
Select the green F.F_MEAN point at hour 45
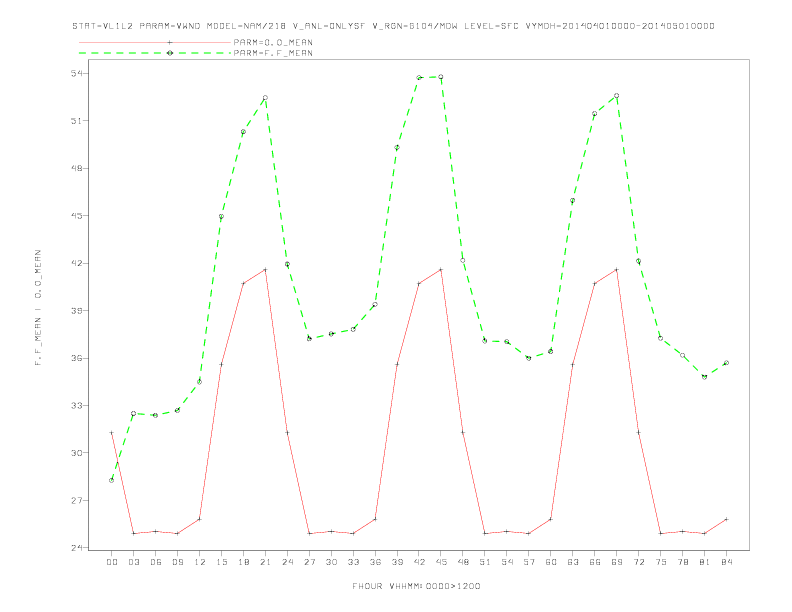[441, 77]
